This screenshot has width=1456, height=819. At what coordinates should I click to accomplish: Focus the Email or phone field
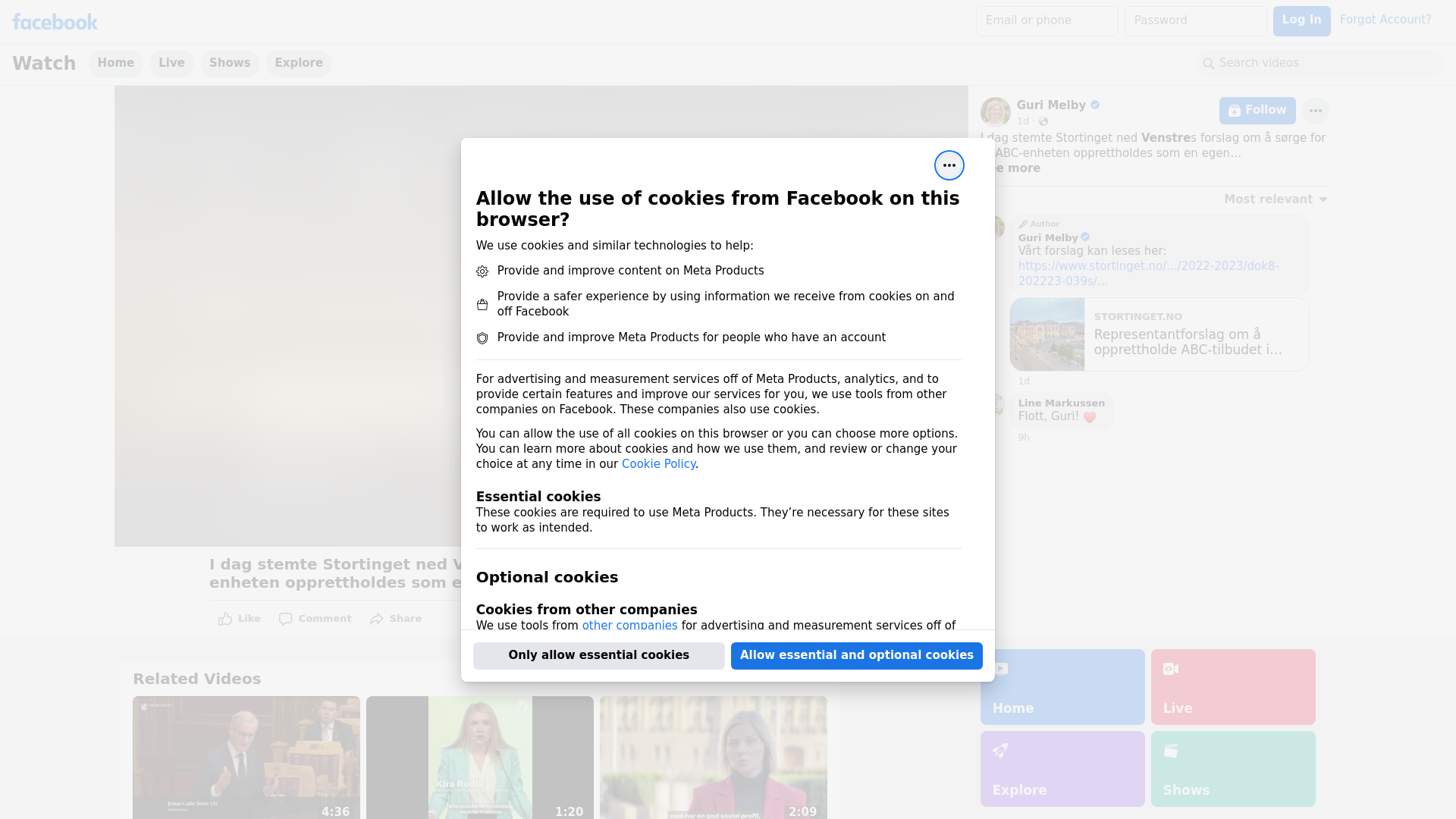click(x=1046, y=21)
